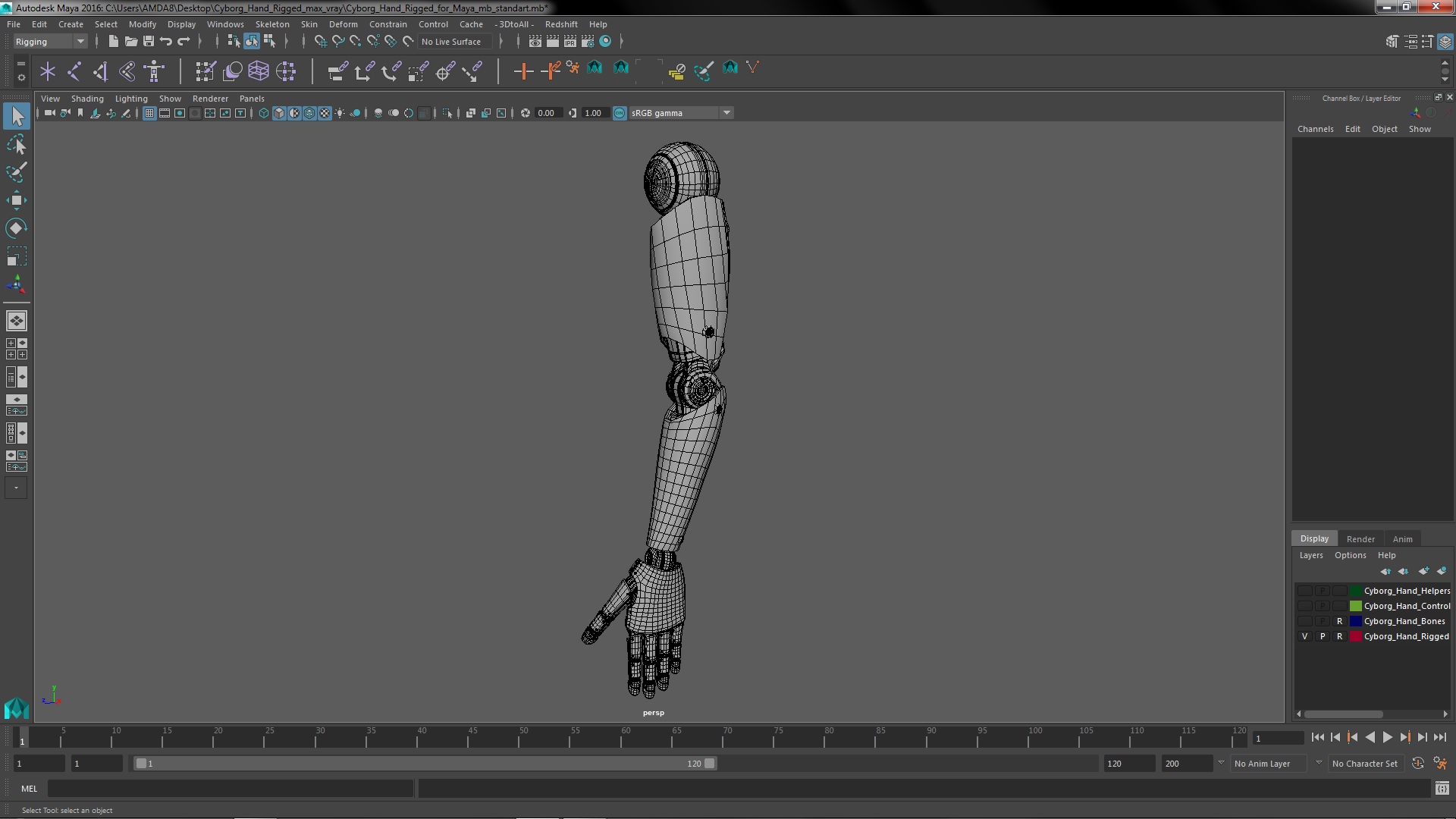Viewport: 1456px width, 819px height.
Task: Choose the Scale tool in toolbox
Action: coord(17,256)
